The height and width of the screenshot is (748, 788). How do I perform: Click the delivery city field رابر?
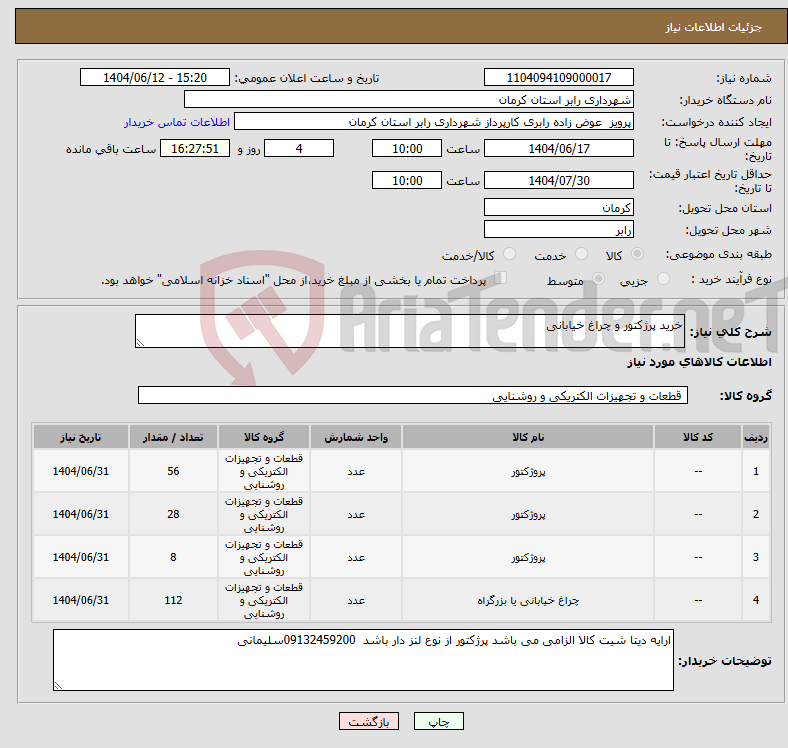(558, 229)
